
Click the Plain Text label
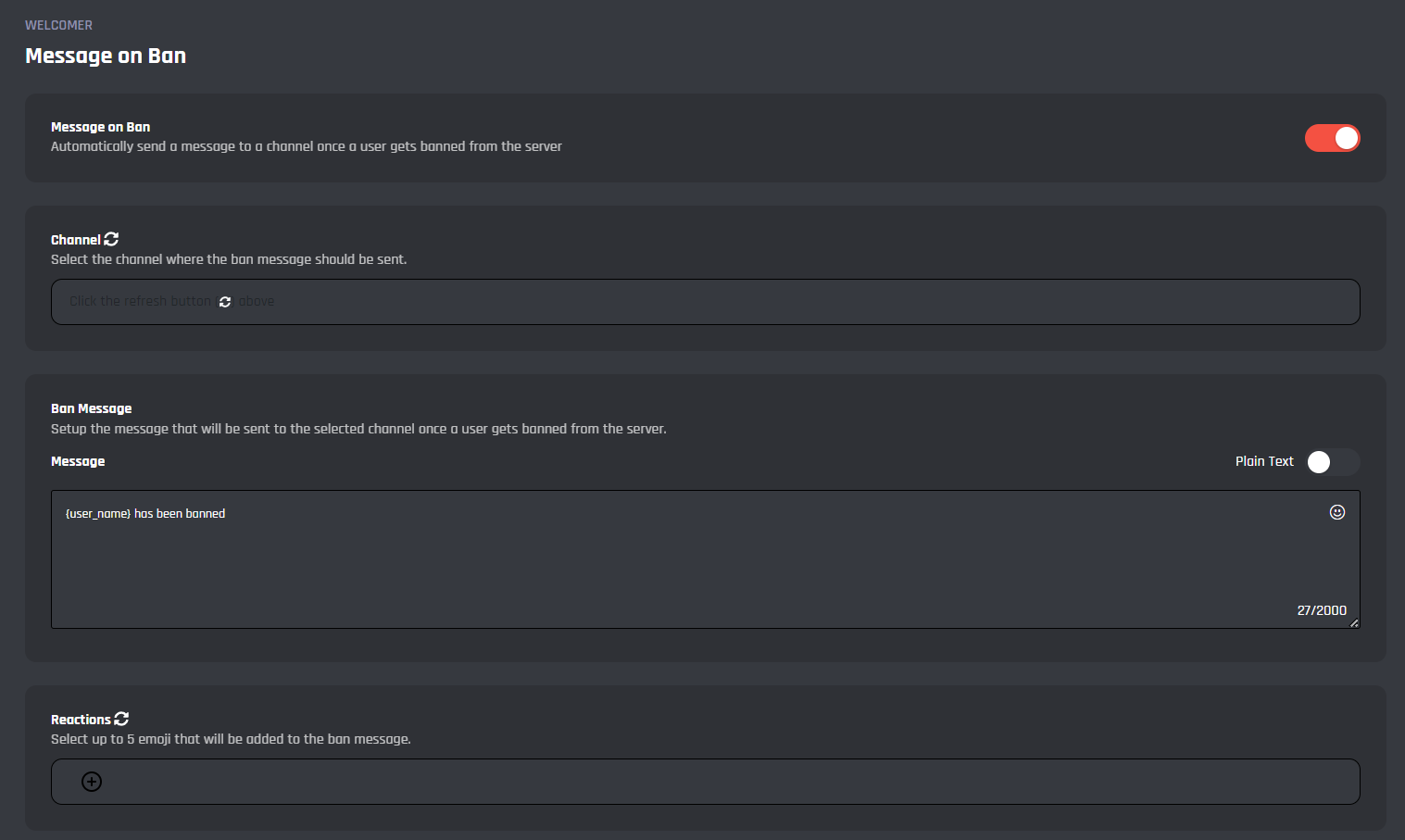pyautogui.click(x=1263, y=461)
